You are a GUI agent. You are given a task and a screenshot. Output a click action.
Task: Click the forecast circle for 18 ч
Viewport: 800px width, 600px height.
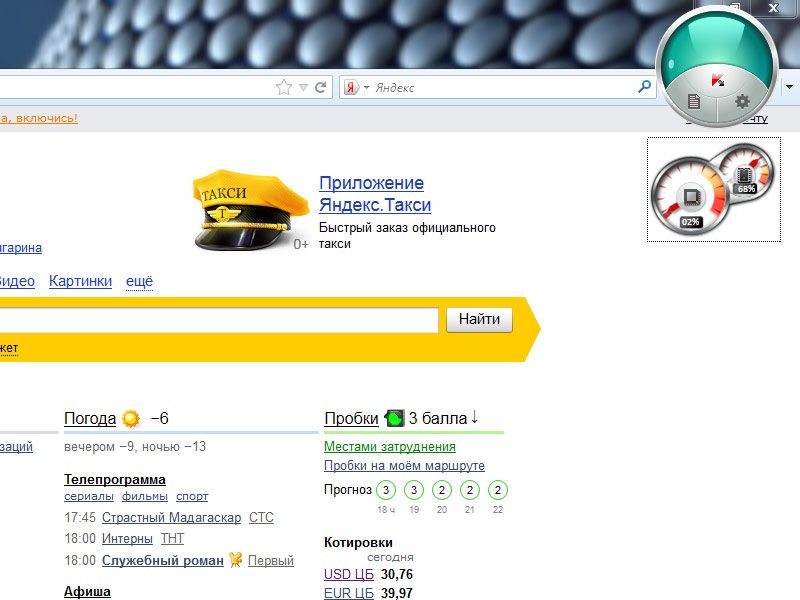click(386, 490)
